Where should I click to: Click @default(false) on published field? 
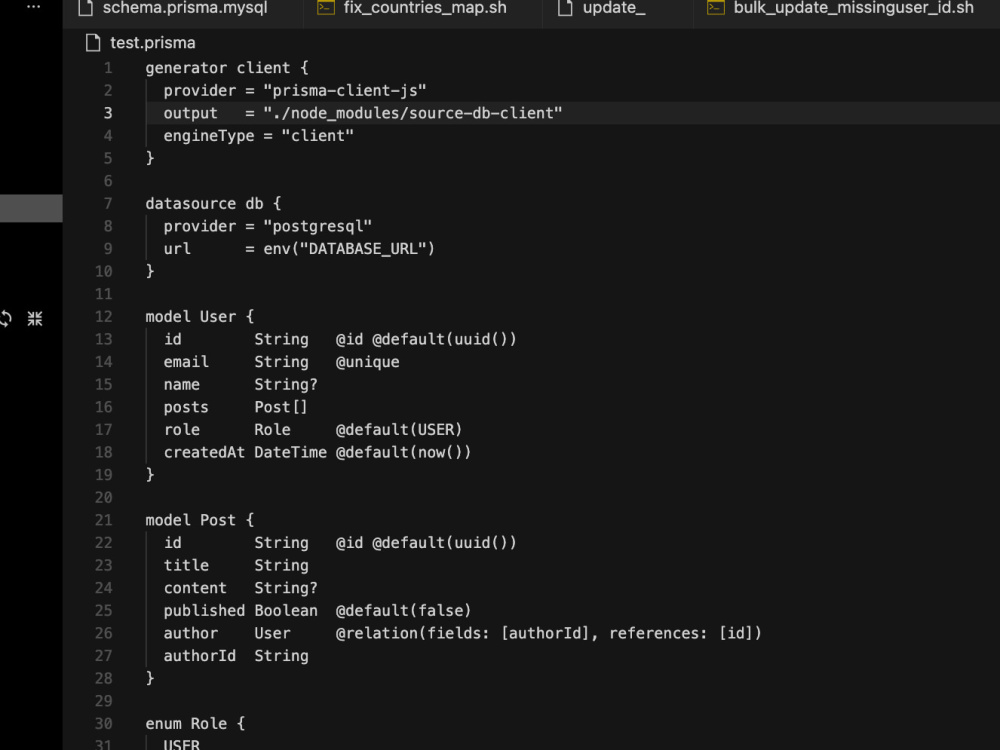tap(403, 610)
